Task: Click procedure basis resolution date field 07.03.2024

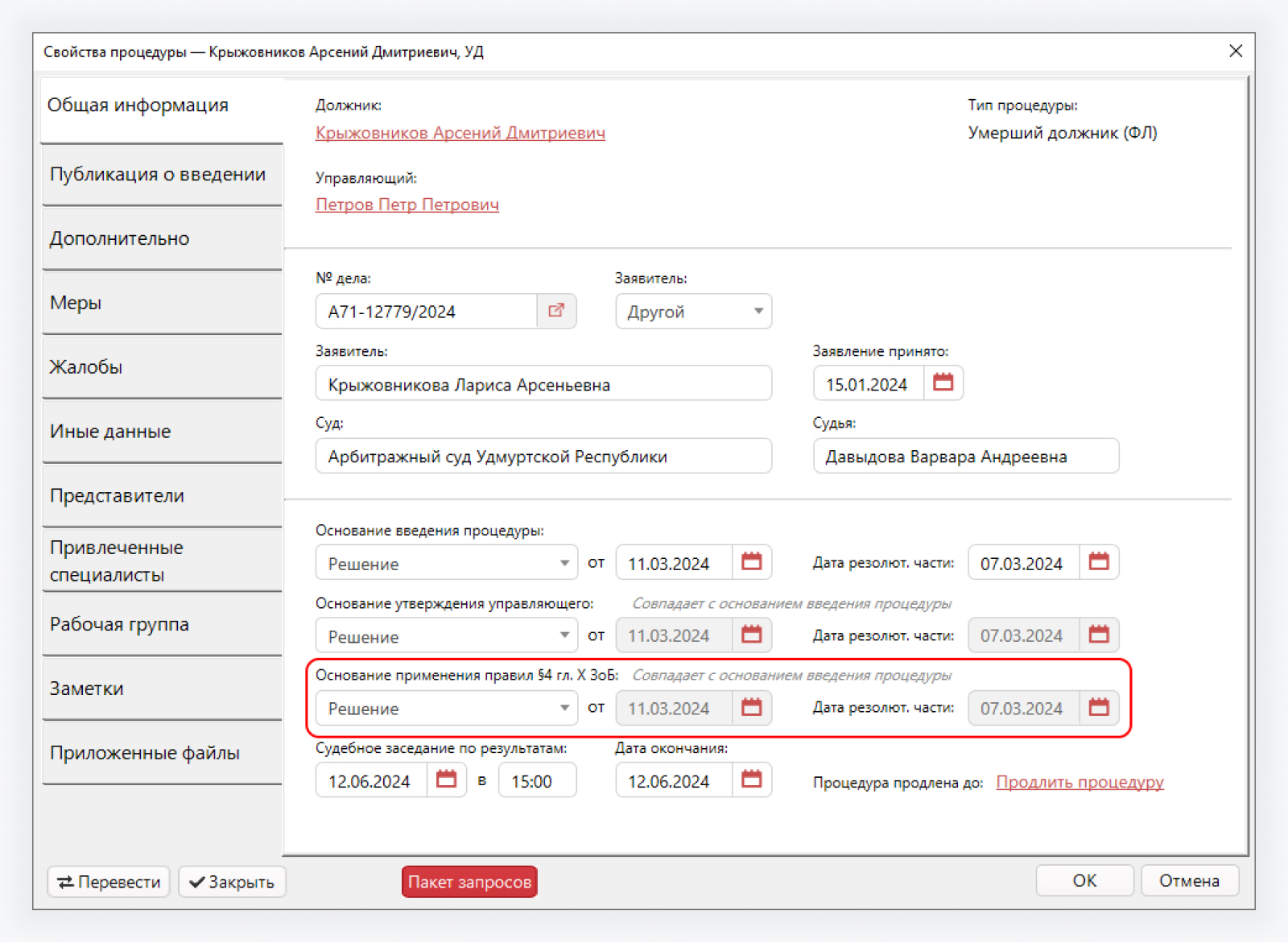Action: tap(1024, 563)
